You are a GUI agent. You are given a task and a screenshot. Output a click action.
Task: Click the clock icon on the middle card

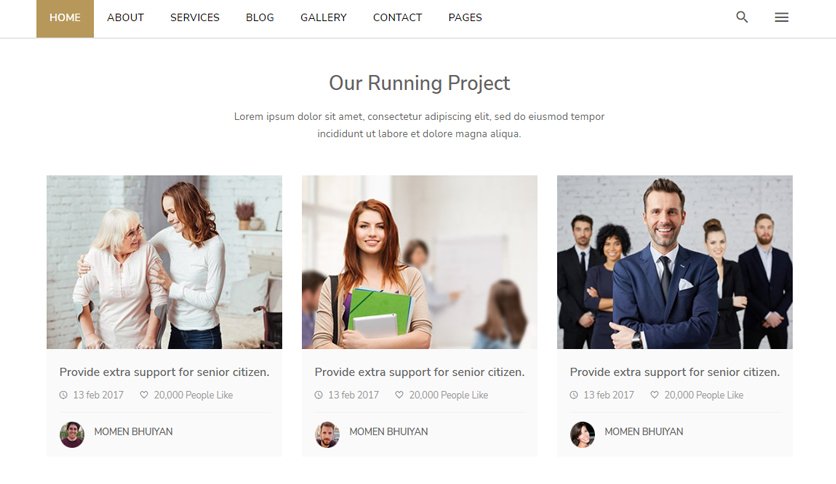[318, 395]
